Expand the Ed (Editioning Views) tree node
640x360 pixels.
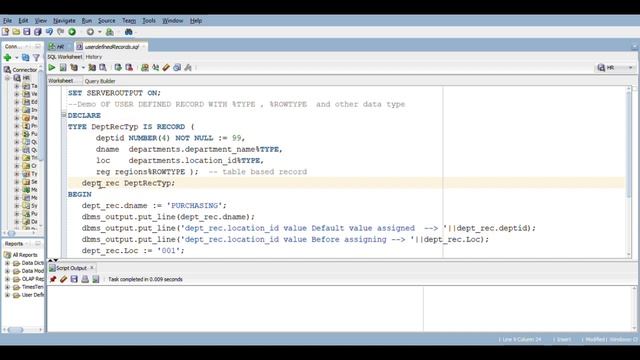click(17, 102)
